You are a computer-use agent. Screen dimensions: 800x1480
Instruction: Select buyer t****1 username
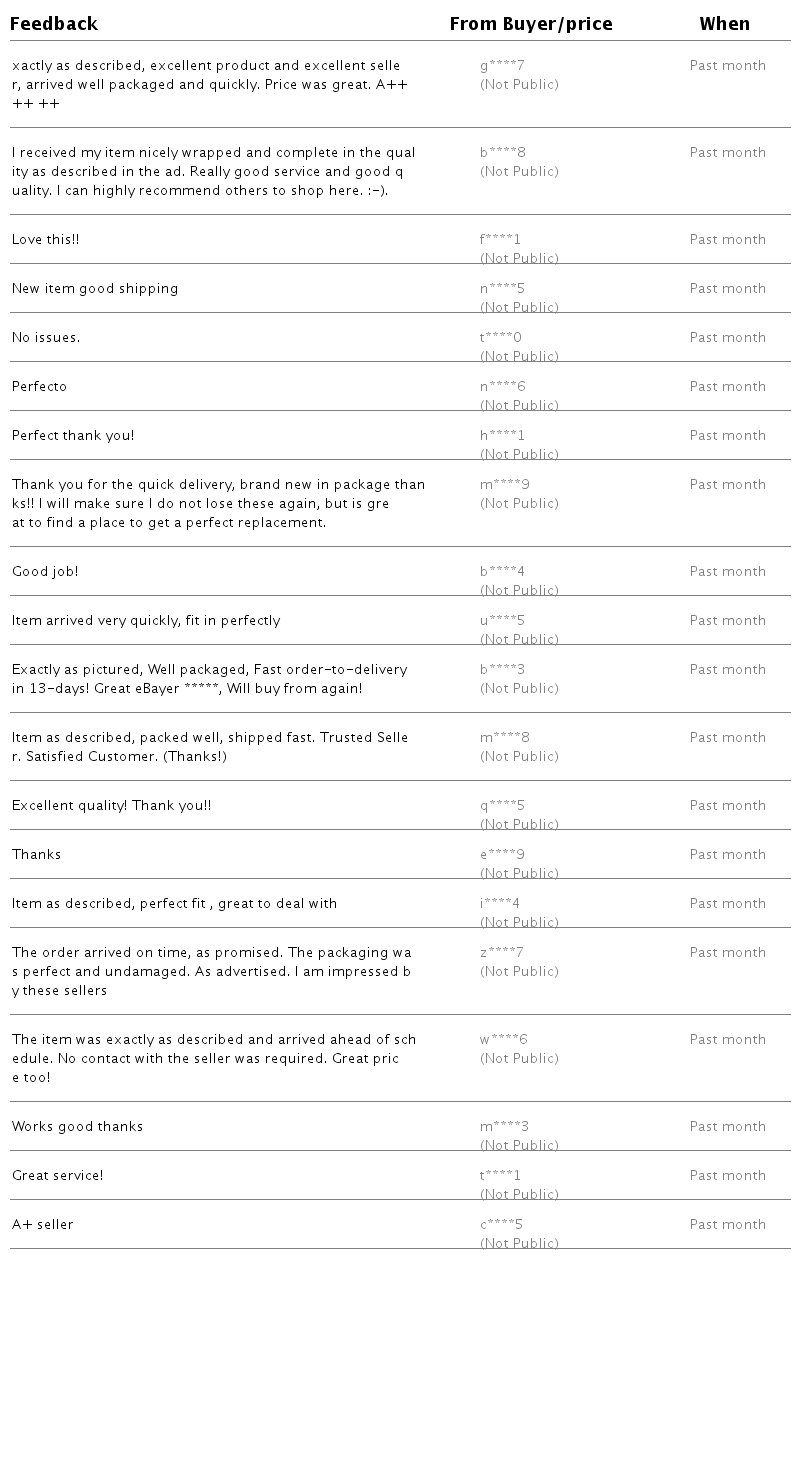501,1176
